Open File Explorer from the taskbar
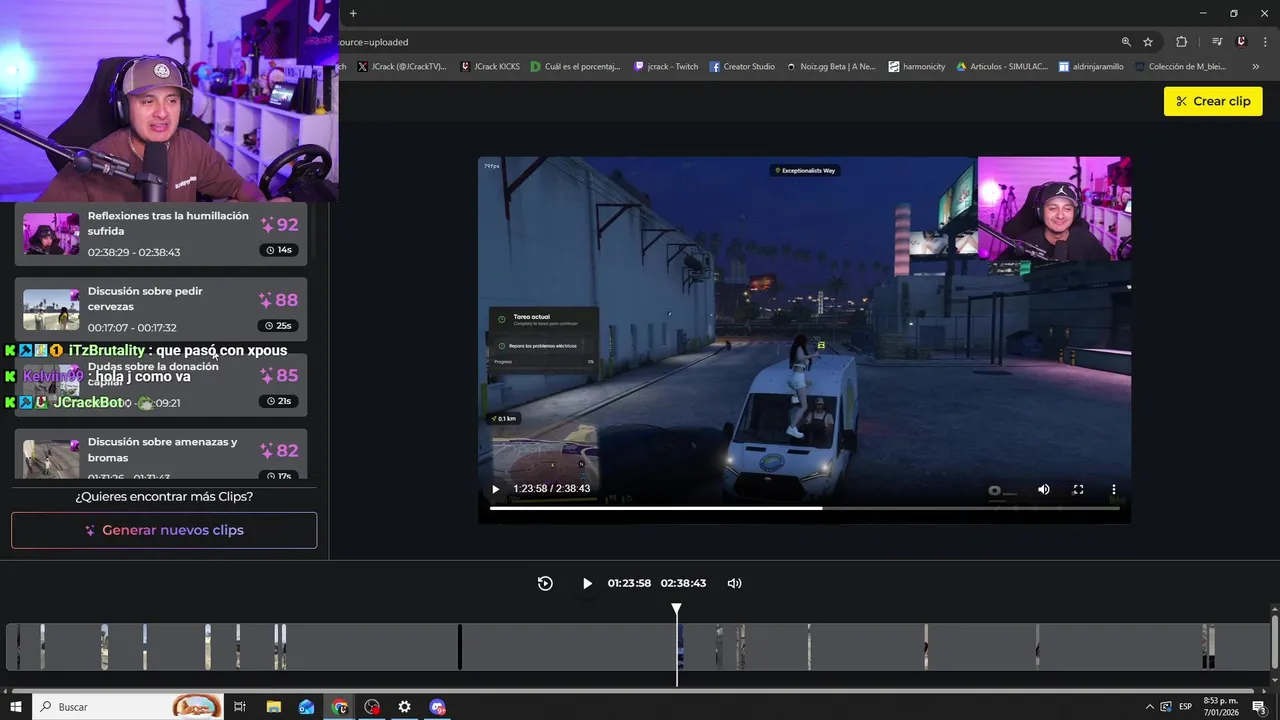The width and height of the screenshot is (1280, 720). point(273,707)
